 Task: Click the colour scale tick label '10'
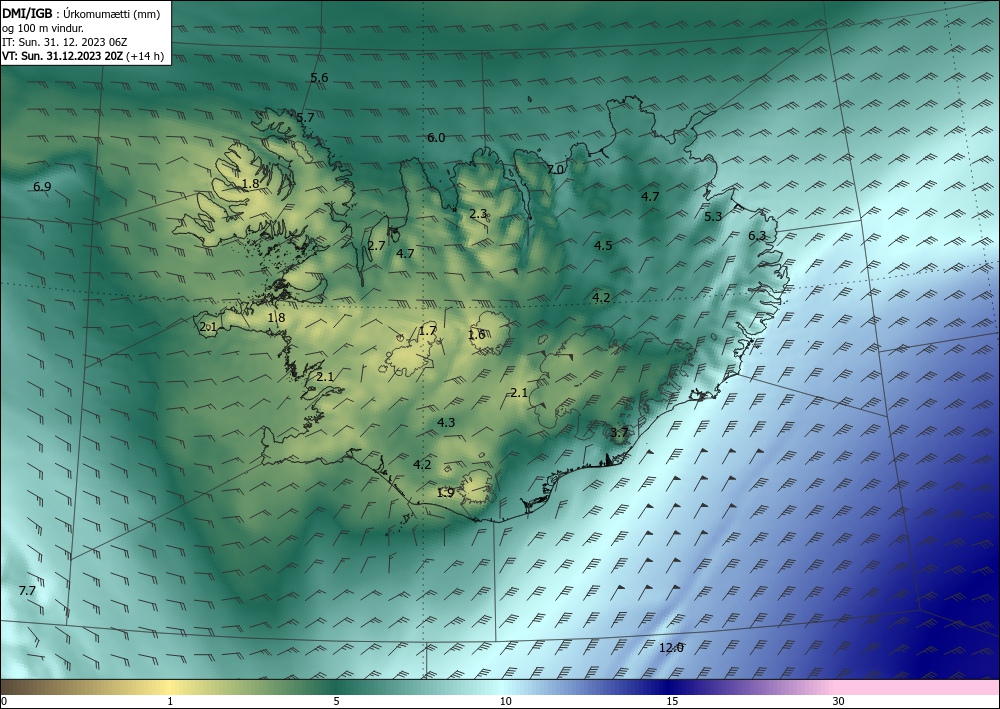[x=505, y=702]
